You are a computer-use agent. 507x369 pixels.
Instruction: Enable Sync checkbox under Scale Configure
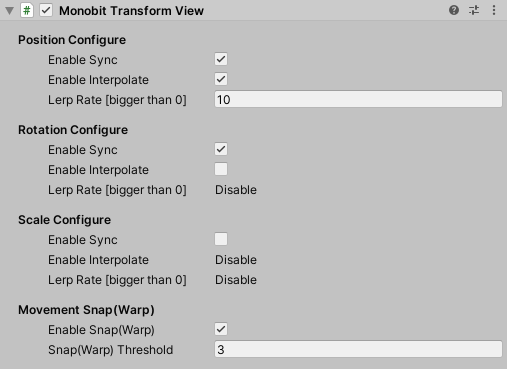221,239
